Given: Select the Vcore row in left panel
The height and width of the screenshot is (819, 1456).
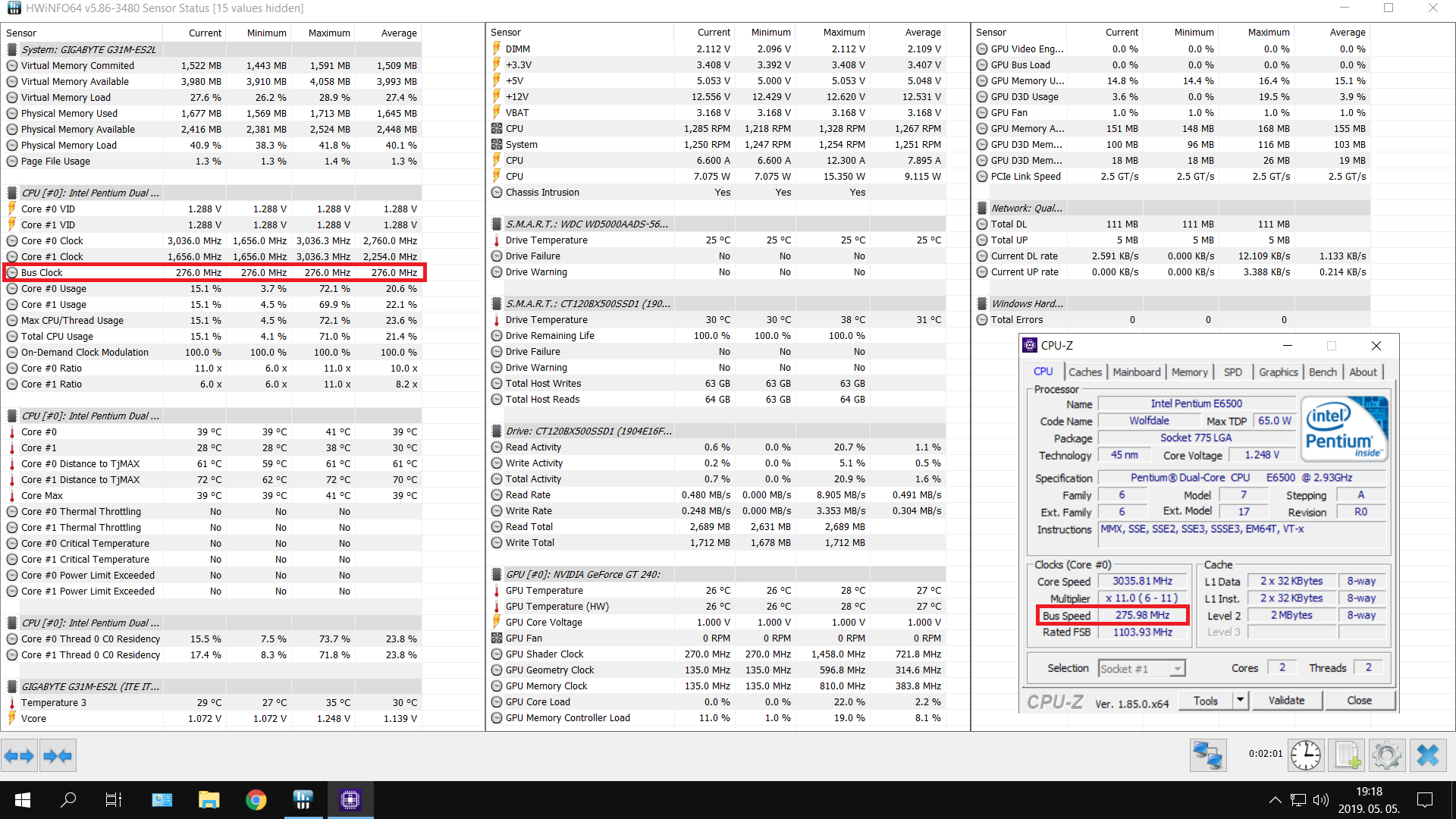Looking at the screenshot, I should (212, 719).
